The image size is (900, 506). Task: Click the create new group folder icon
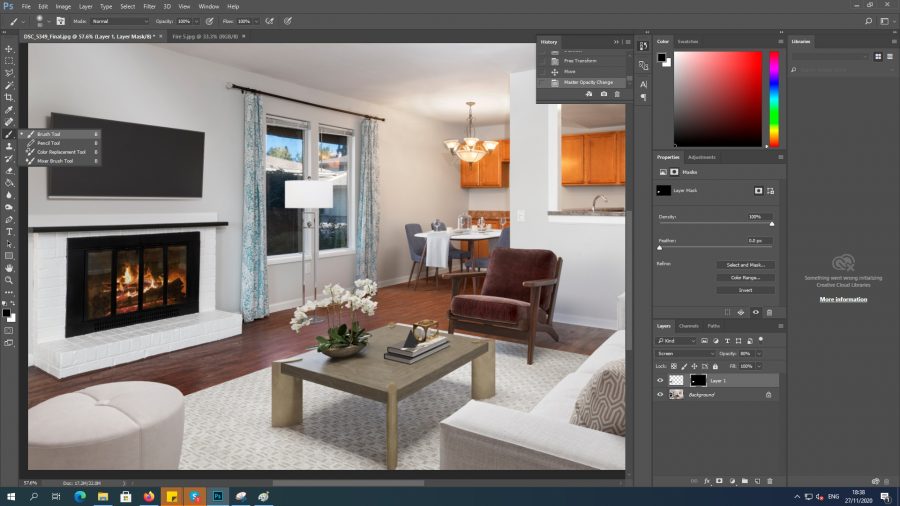(744, 481)
